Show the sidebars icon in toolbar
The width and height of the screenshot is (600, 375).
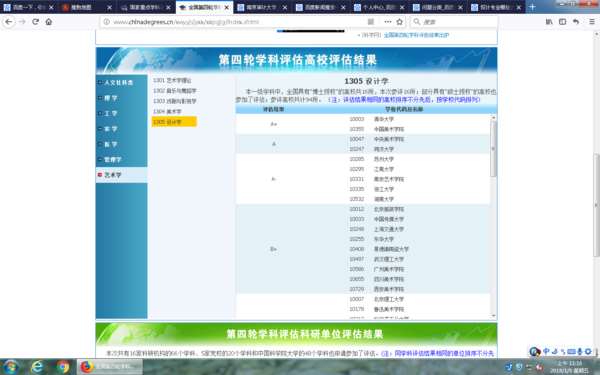562,22
